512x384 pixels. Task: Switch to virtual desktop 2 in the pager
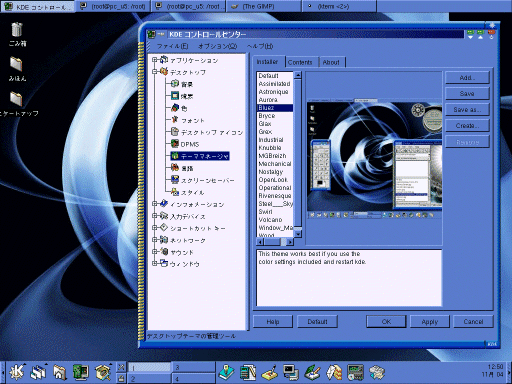pos(149,379)
